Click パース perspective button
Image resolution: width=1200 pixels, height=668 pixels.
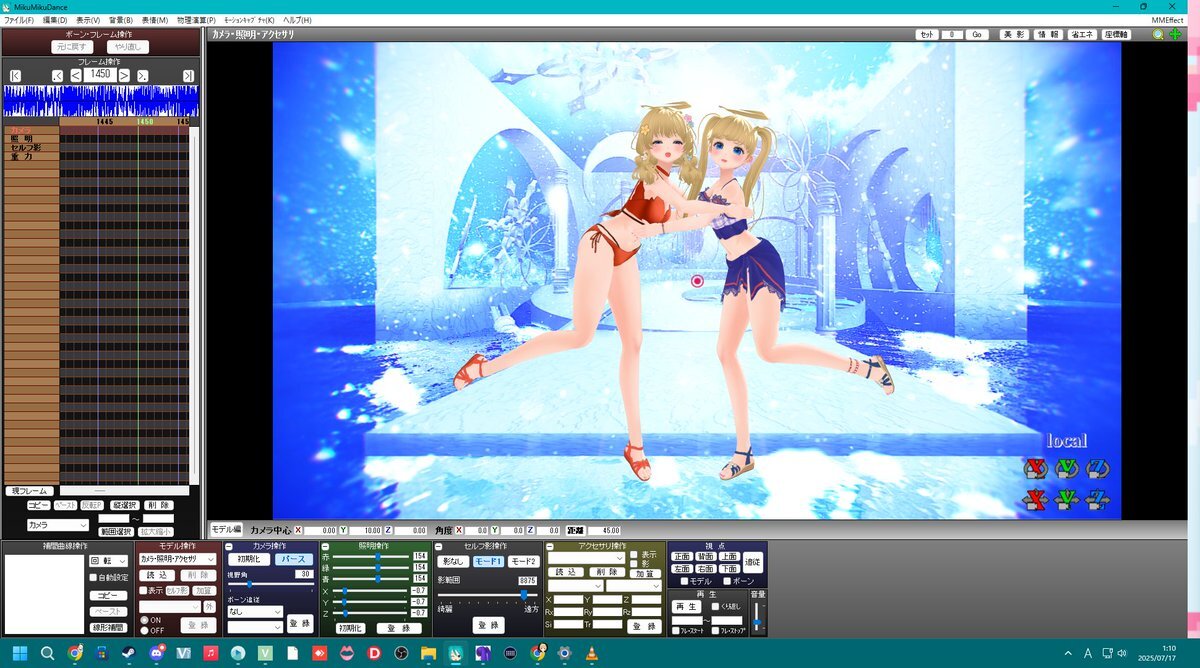[x=294, y=560]
